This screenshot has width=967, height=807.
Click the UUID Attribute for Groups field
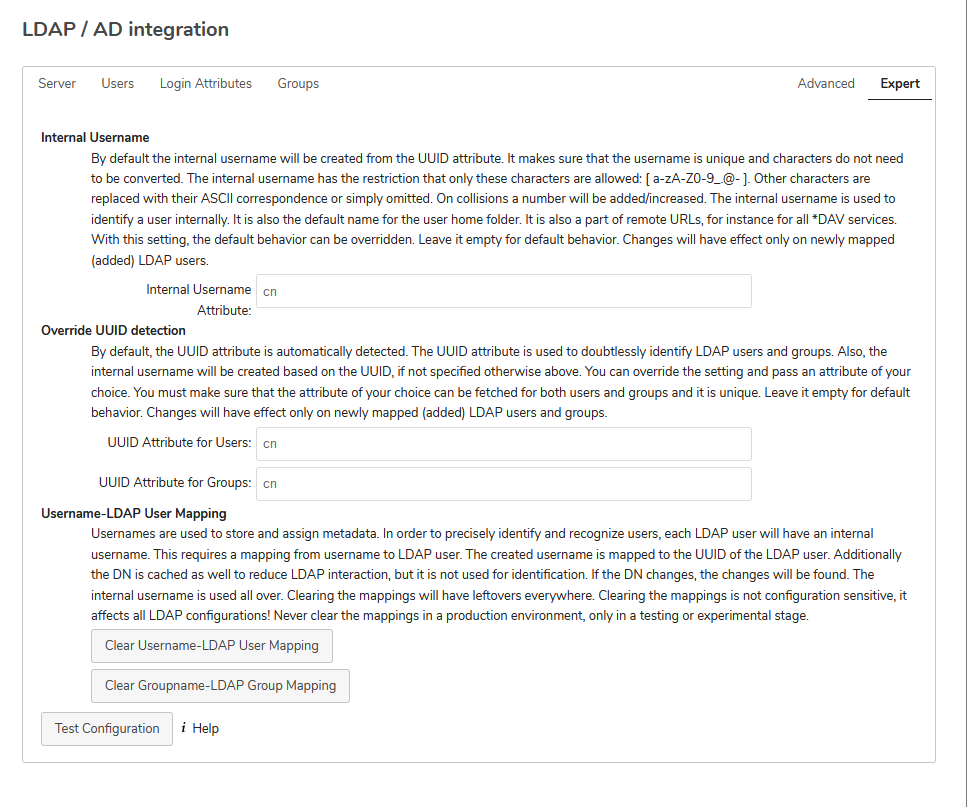click(503, 483)
